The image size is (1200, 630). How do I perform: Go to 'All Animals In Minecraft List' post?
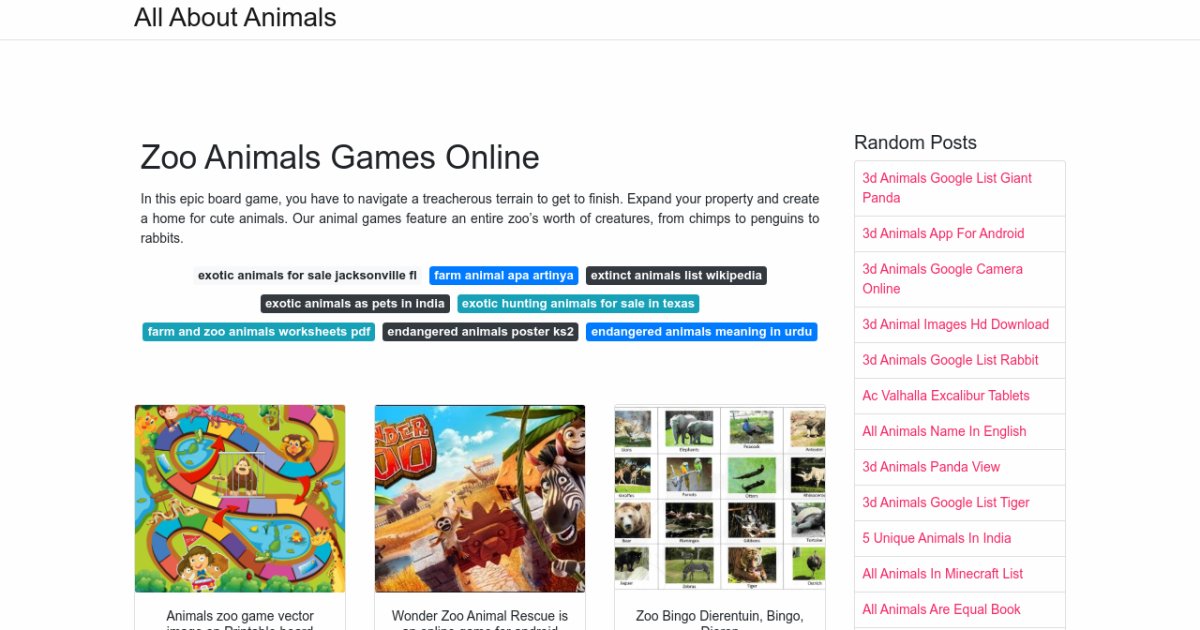(943, 573)
